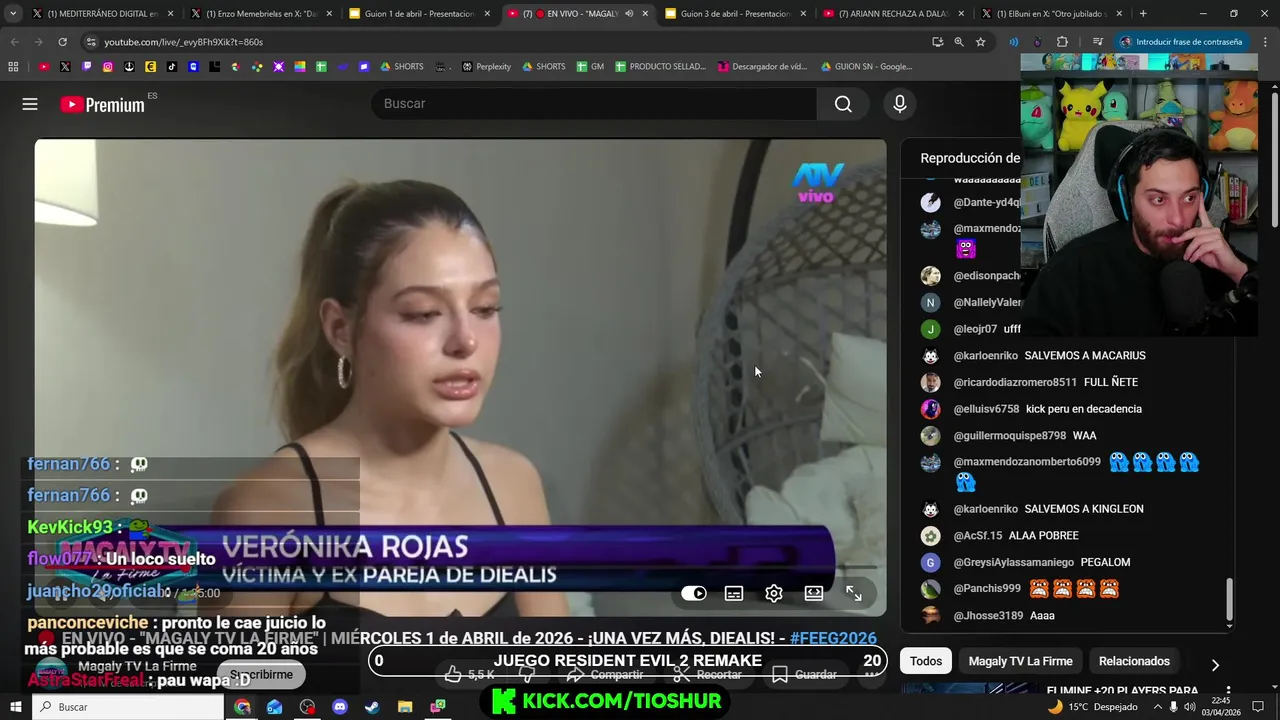The height and width of the screenshot is (720, 1280).
Task: Click @elluisv6758 kick peru en decadencia
Action: (1046, 409)
